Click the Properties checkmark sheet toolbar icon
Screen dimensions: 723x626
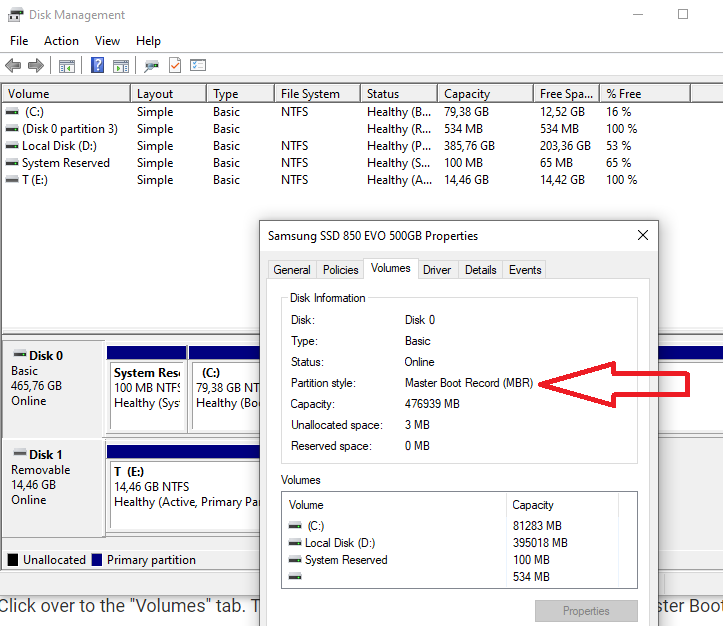click(x=175, y=65)
